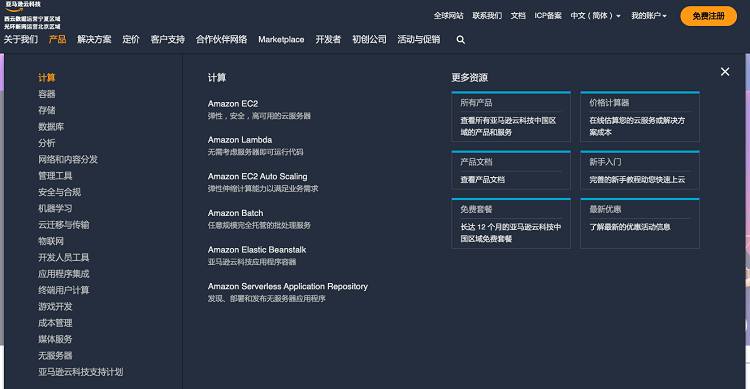Select the 游戏开发 category
This screenshot has width=750, height=389.
click(55, 306)
